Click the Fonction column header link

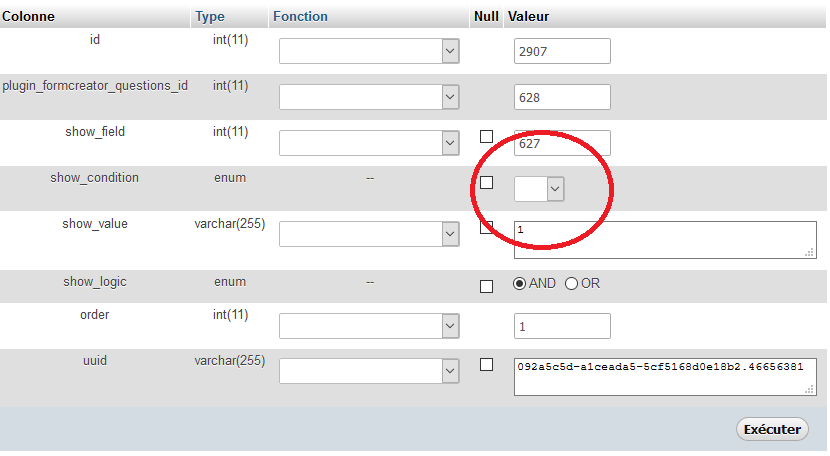click(x=300, y=16)
